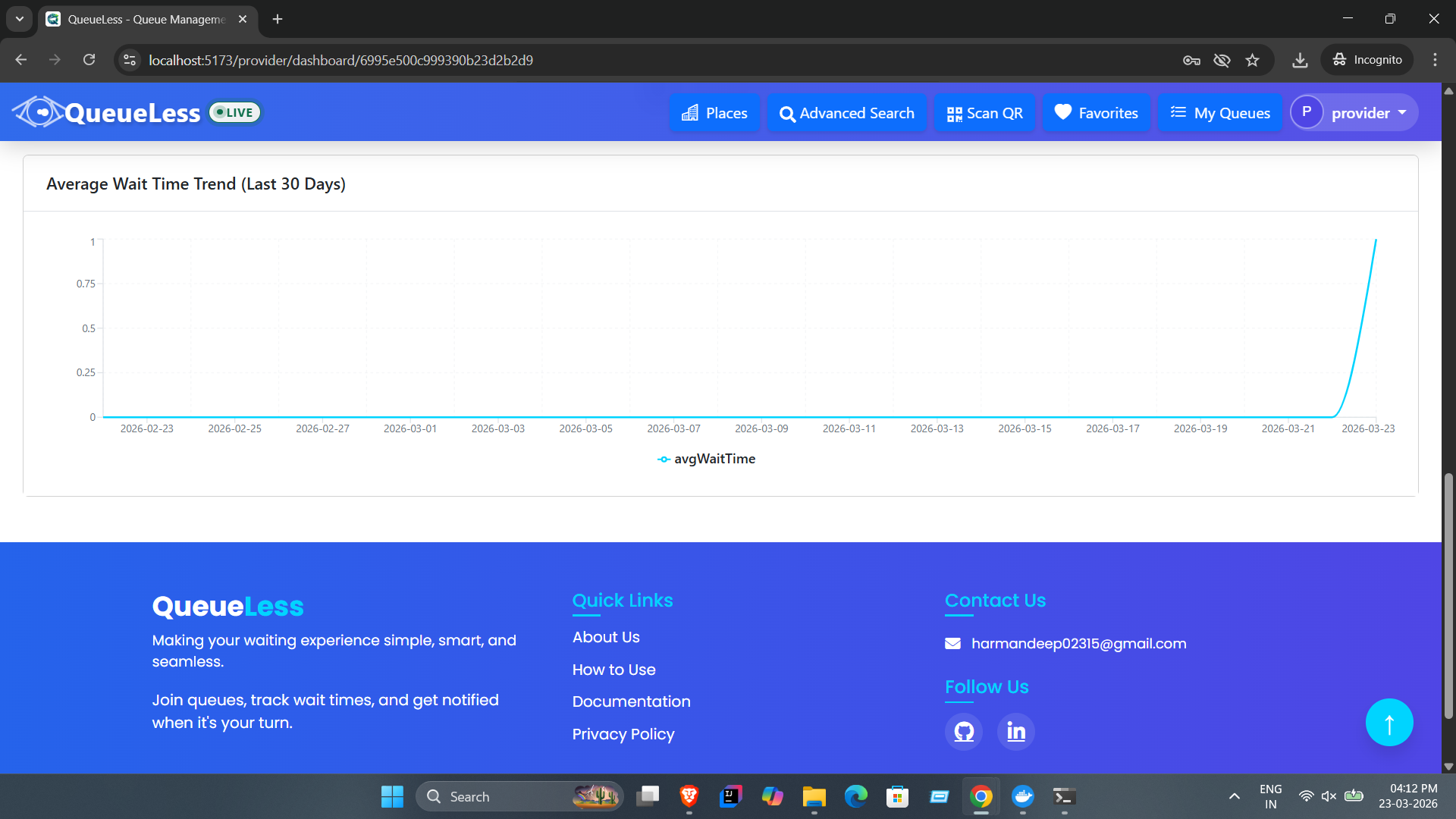Open the How to Use link

614,670
